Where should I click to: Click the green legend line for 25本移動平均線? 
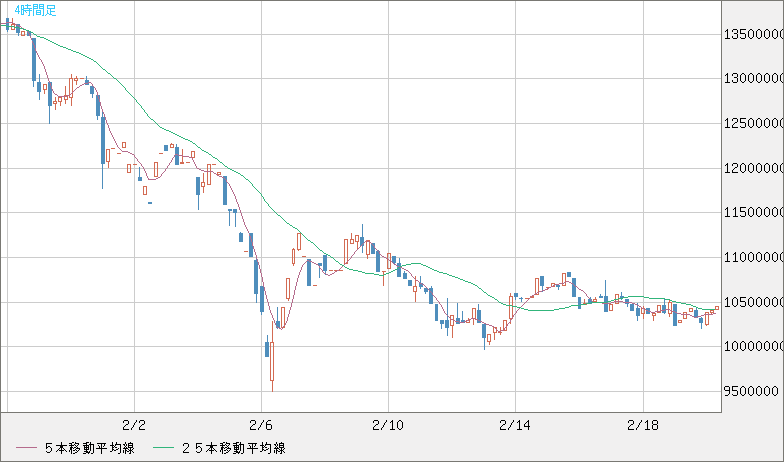tap(163, 448)
